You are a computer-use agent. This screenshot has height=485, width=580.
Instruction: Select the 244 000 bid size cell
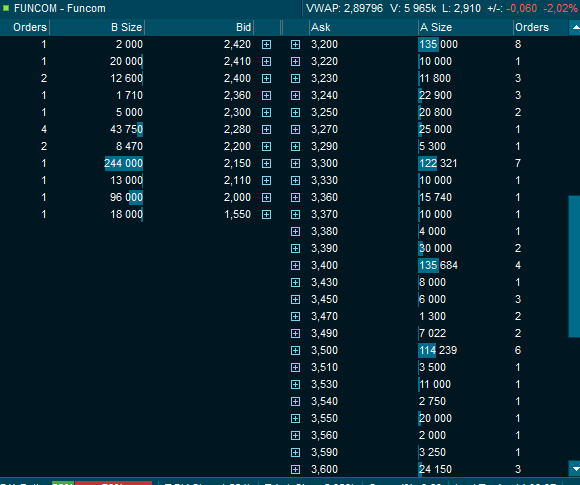coord(124,163)
